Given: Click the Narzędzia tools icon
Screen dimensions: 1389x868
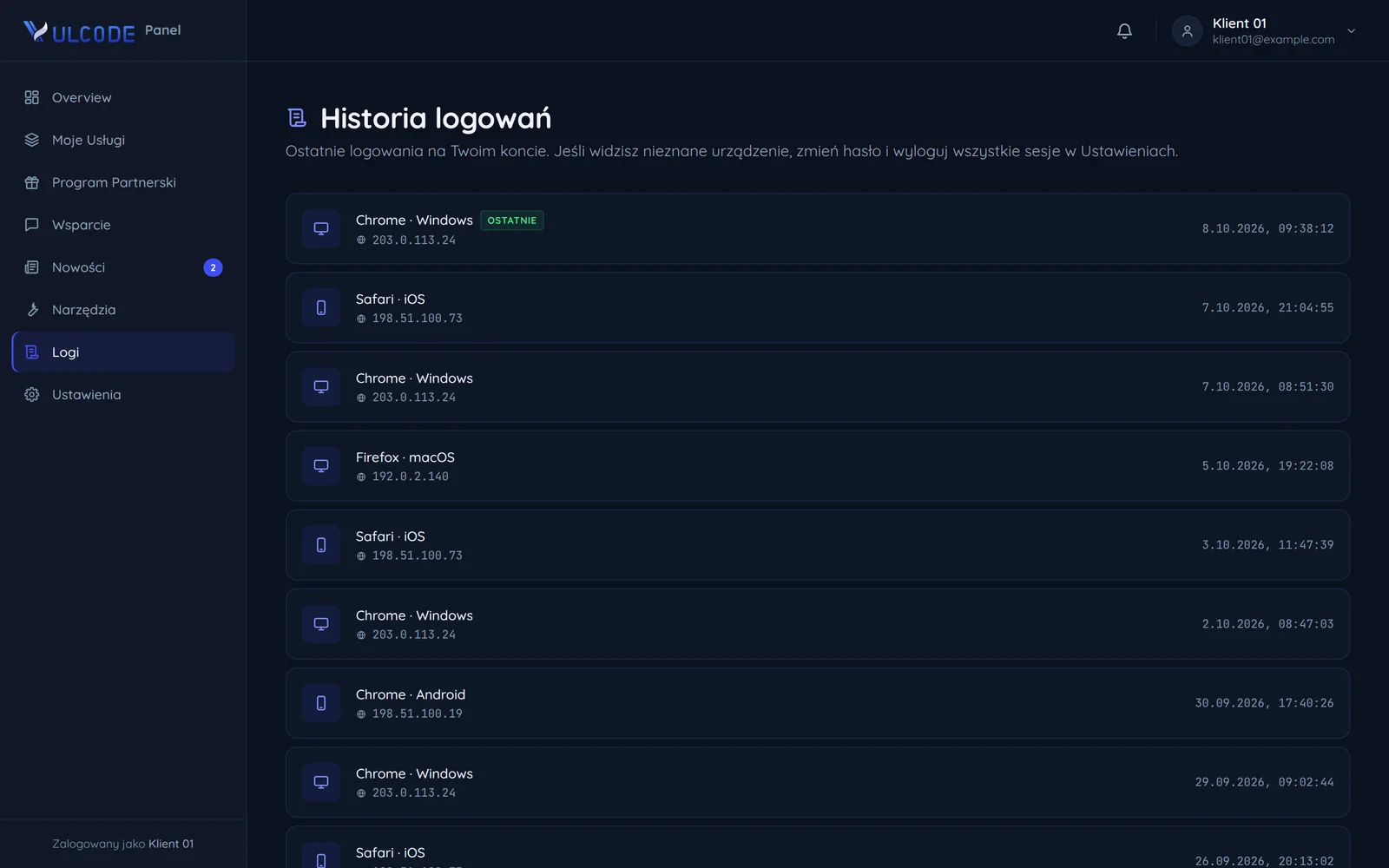Looking at the screenshot, I should (32, 310).
